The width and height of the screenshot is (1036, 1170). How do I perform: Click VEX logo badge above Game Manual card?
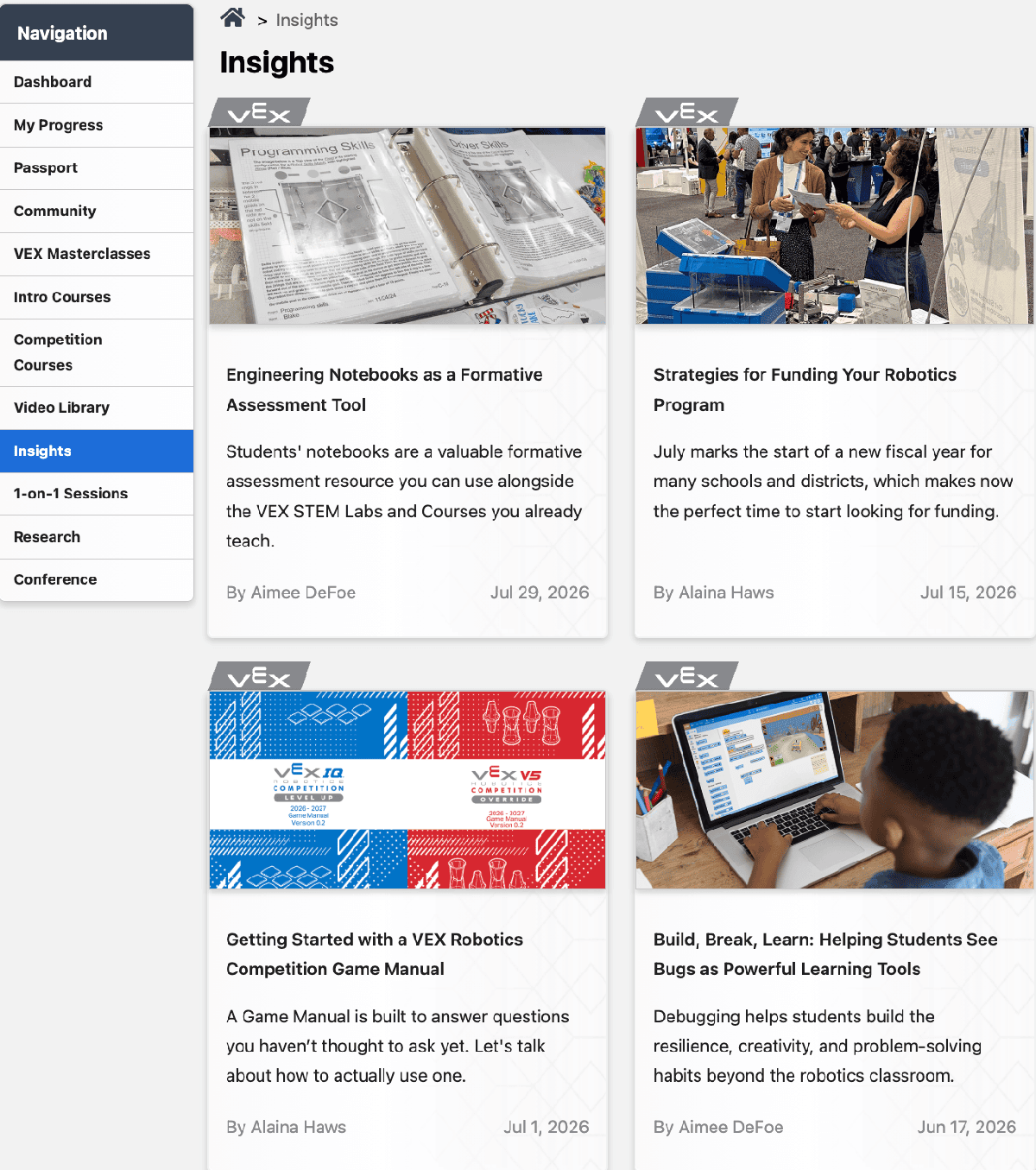click(259, 676)
